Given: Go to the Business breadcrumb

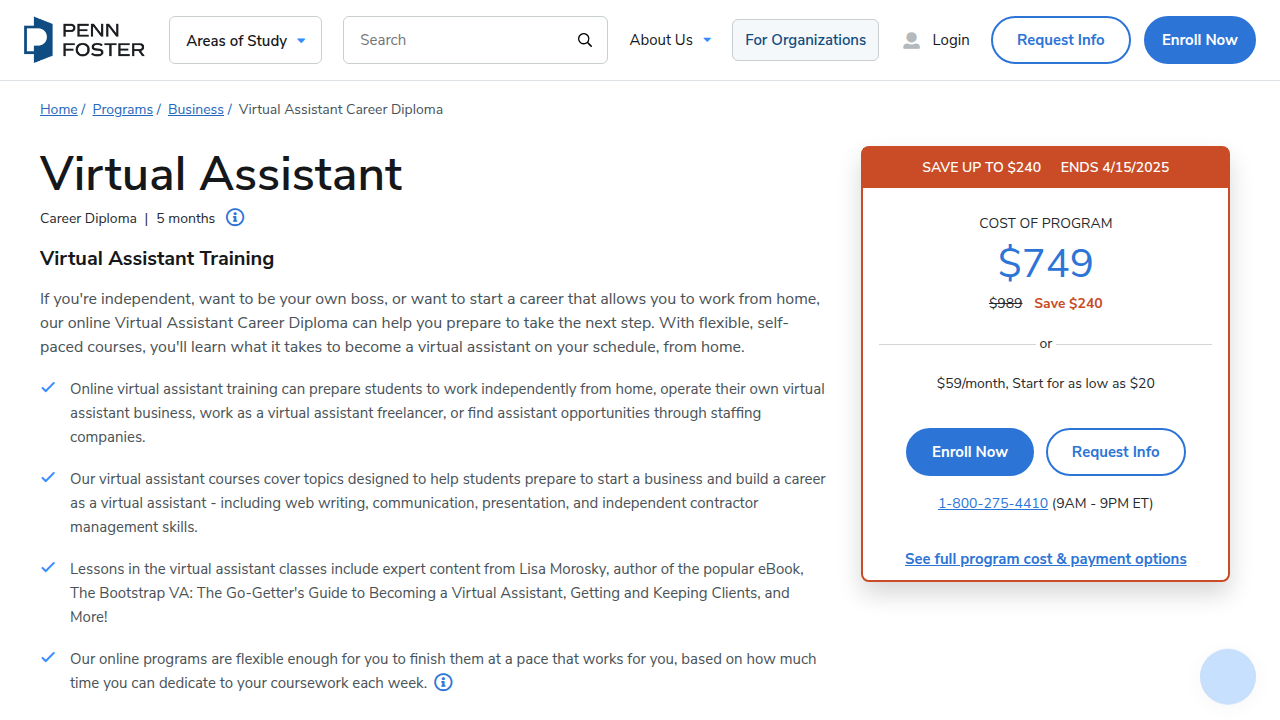Looking at the screenshot, I should tap(196, 109).
